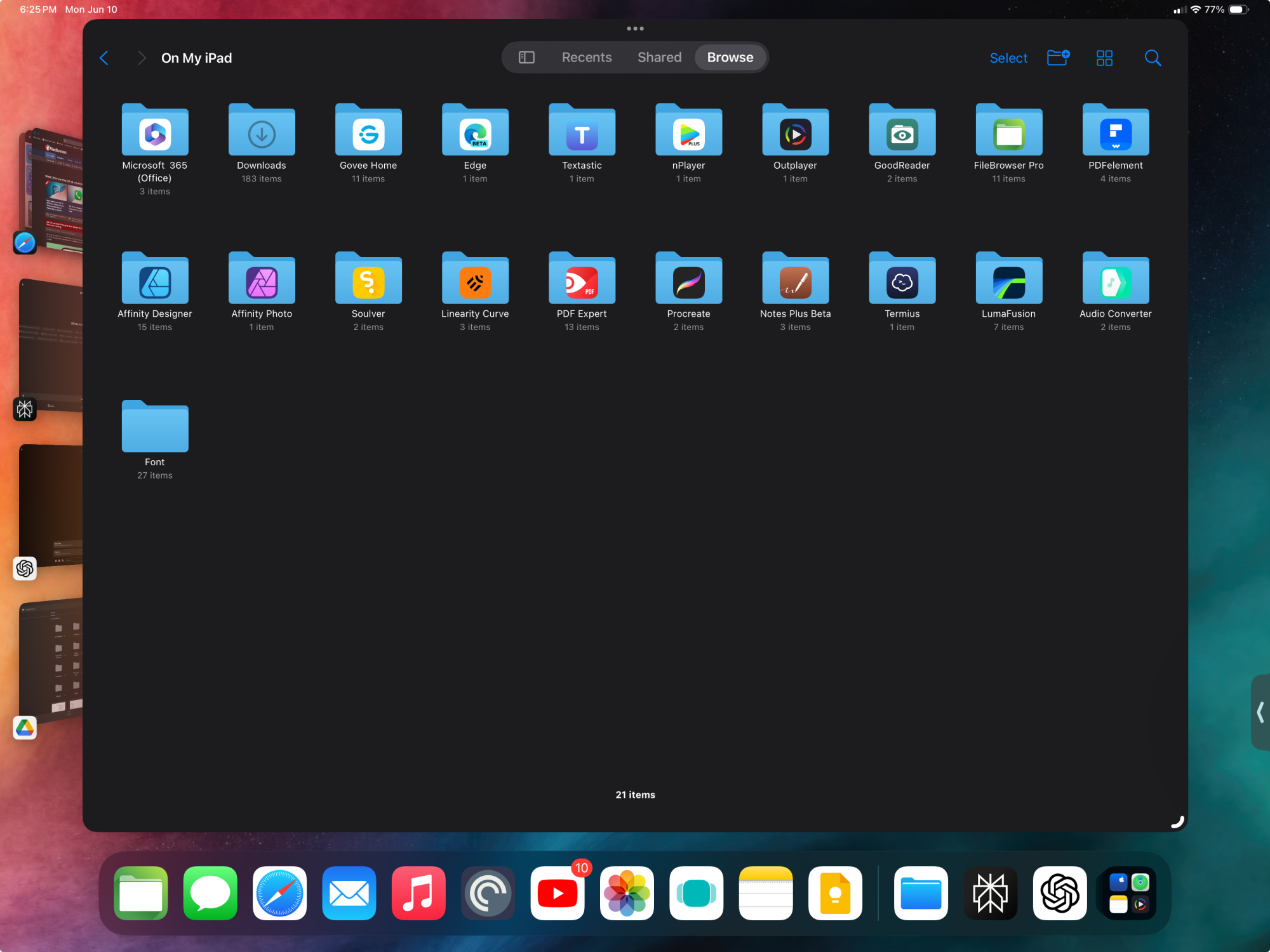The height and width of the screenshot is (952, 1270).
Task: Click the window resize corner handle
Action: pyautogui.click(x=1177, y=821)
